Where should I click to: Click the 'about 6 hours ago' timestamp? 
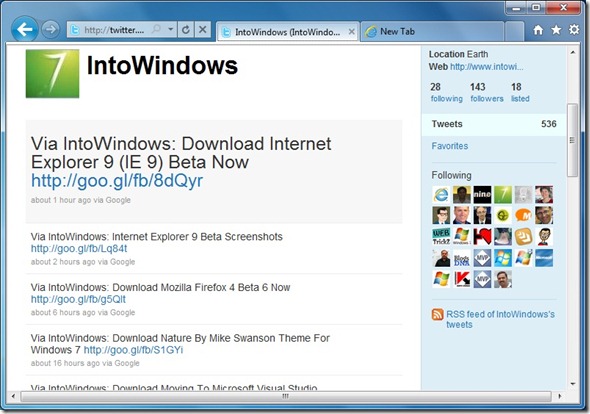point(63,312)
